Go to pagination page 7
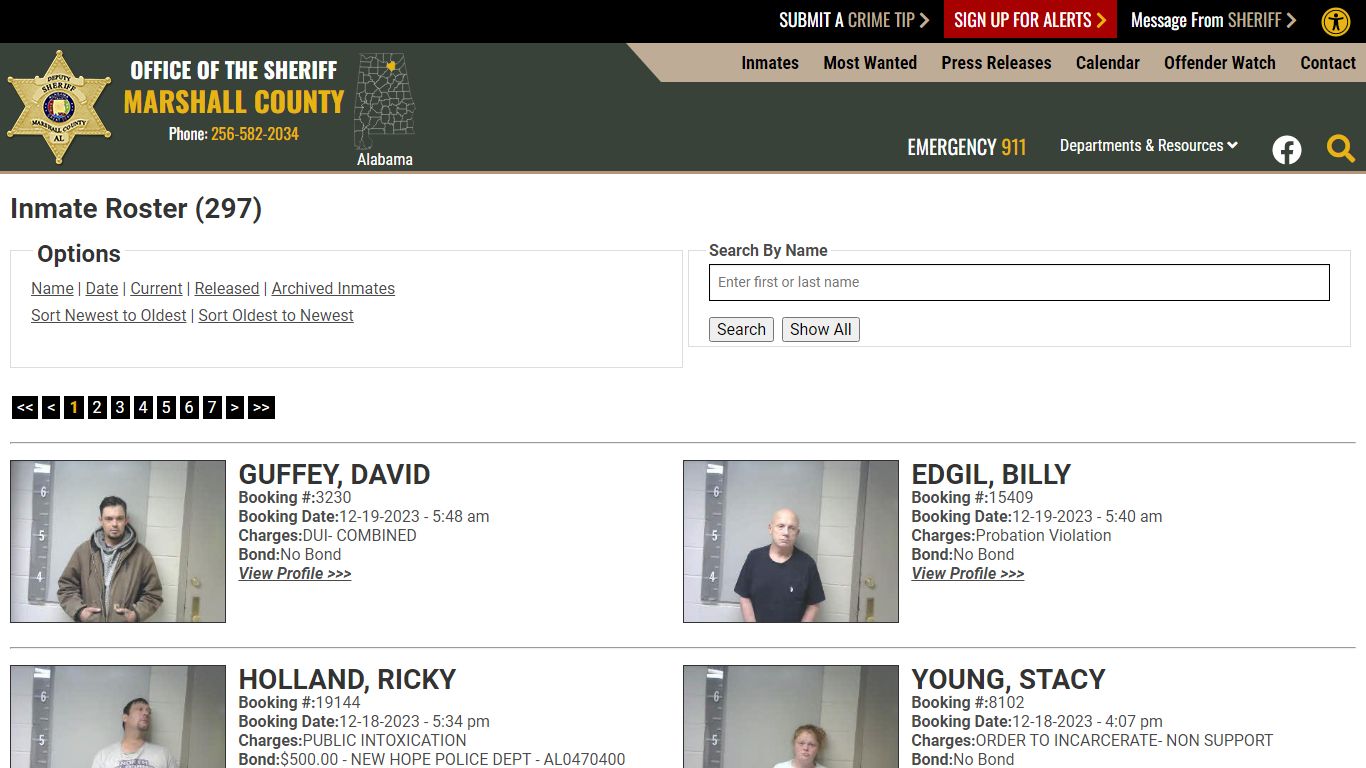Viewport: 1366px width, 768px height. (212, 407)
